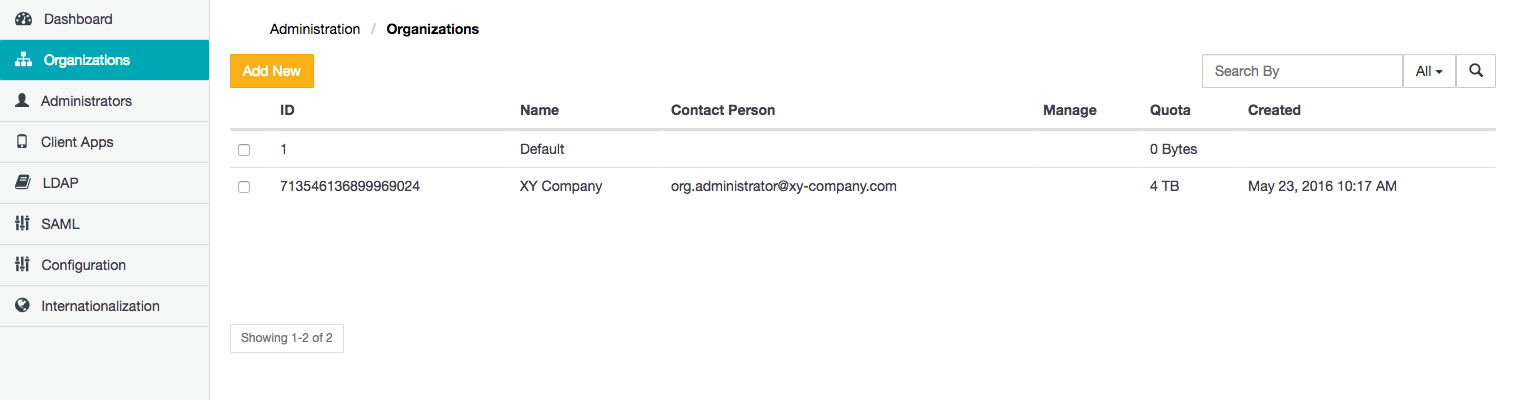The image size is (1531, 400).
Task: Click the Internationalization globe icon
Action: tap(22, 306)
